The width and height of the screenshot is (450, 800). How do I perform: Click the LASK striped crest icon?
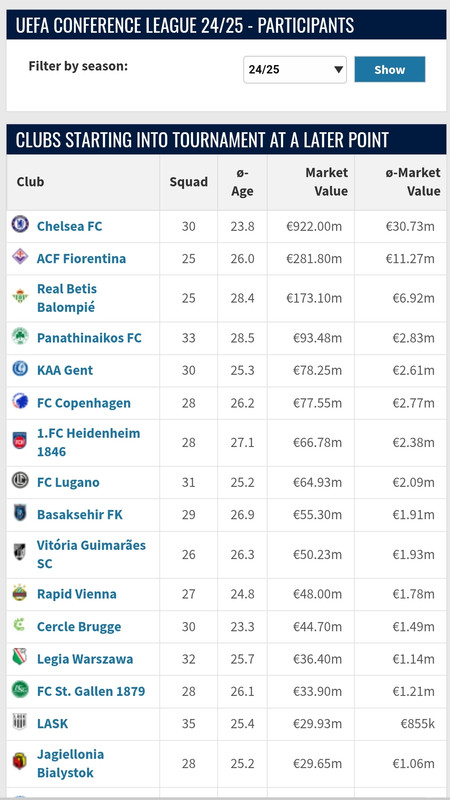pyautogui.click(x=19, y=722)
